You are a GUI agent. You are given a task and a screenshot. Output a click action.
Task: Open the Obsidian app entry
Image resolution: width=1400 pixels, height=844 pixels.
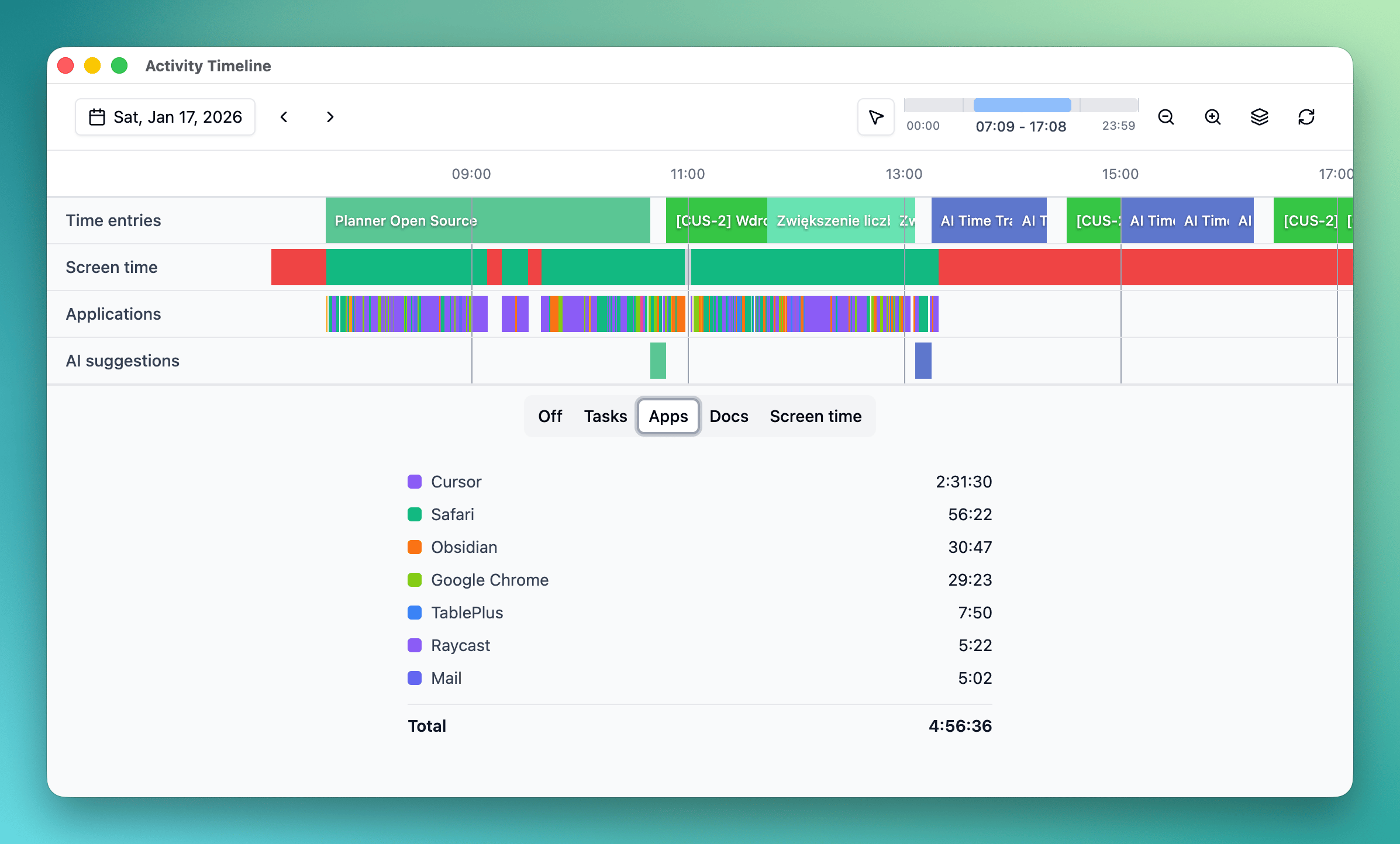click(463, 547)
